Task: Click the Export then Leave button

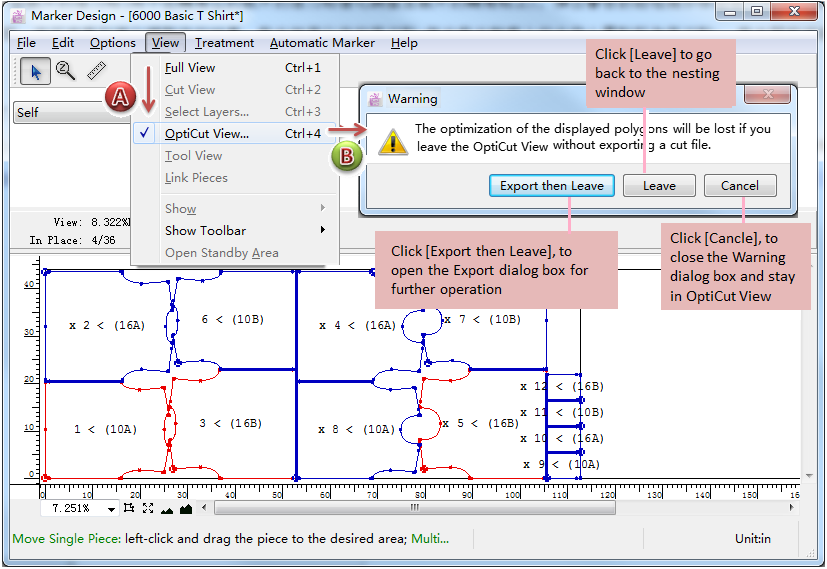Action: (x=551, y=186)
